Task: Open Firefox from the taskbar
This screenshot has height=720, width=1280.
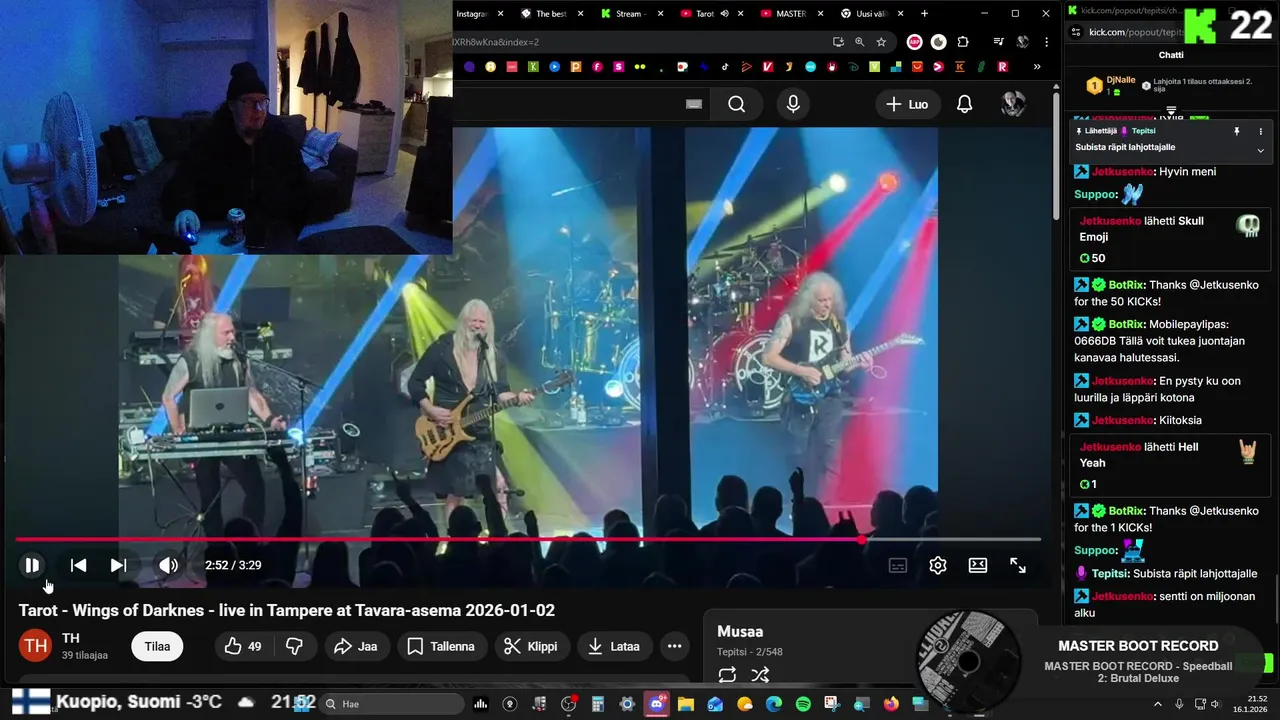Action: 891,704
